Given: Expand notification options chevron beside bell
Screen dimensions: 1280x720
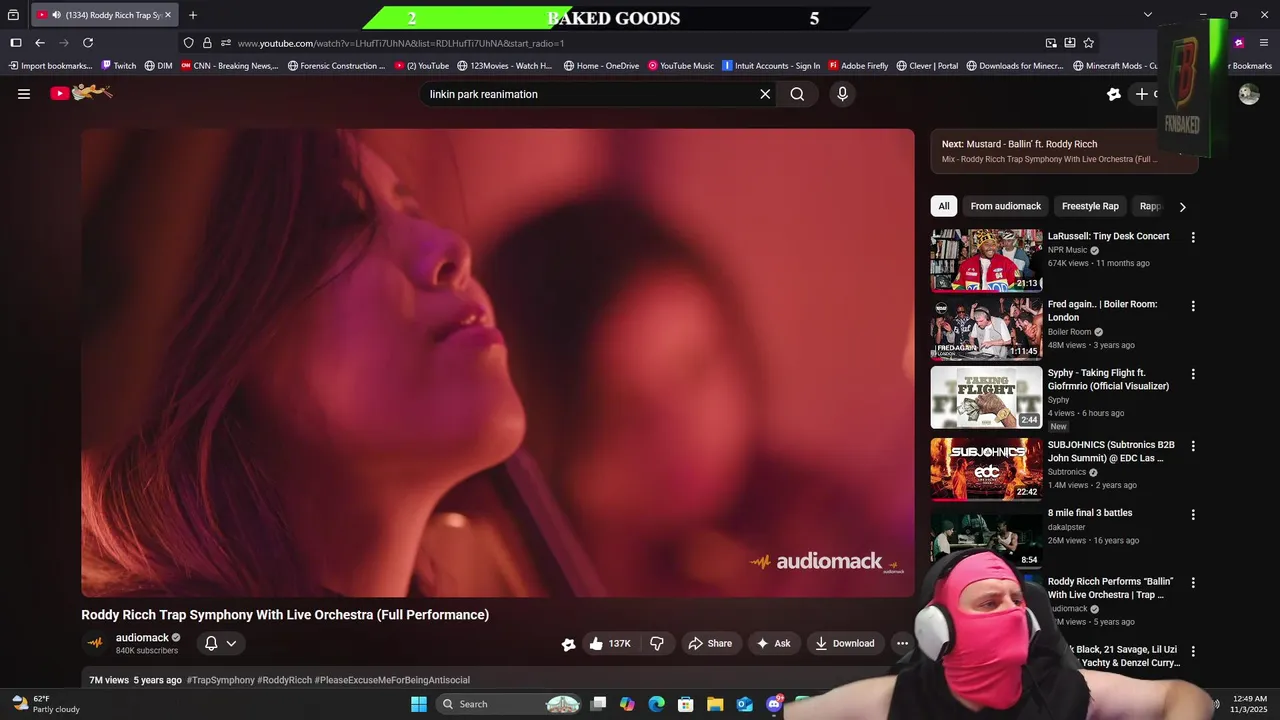Looking at the screenshot, I should (x=231, y=643).
